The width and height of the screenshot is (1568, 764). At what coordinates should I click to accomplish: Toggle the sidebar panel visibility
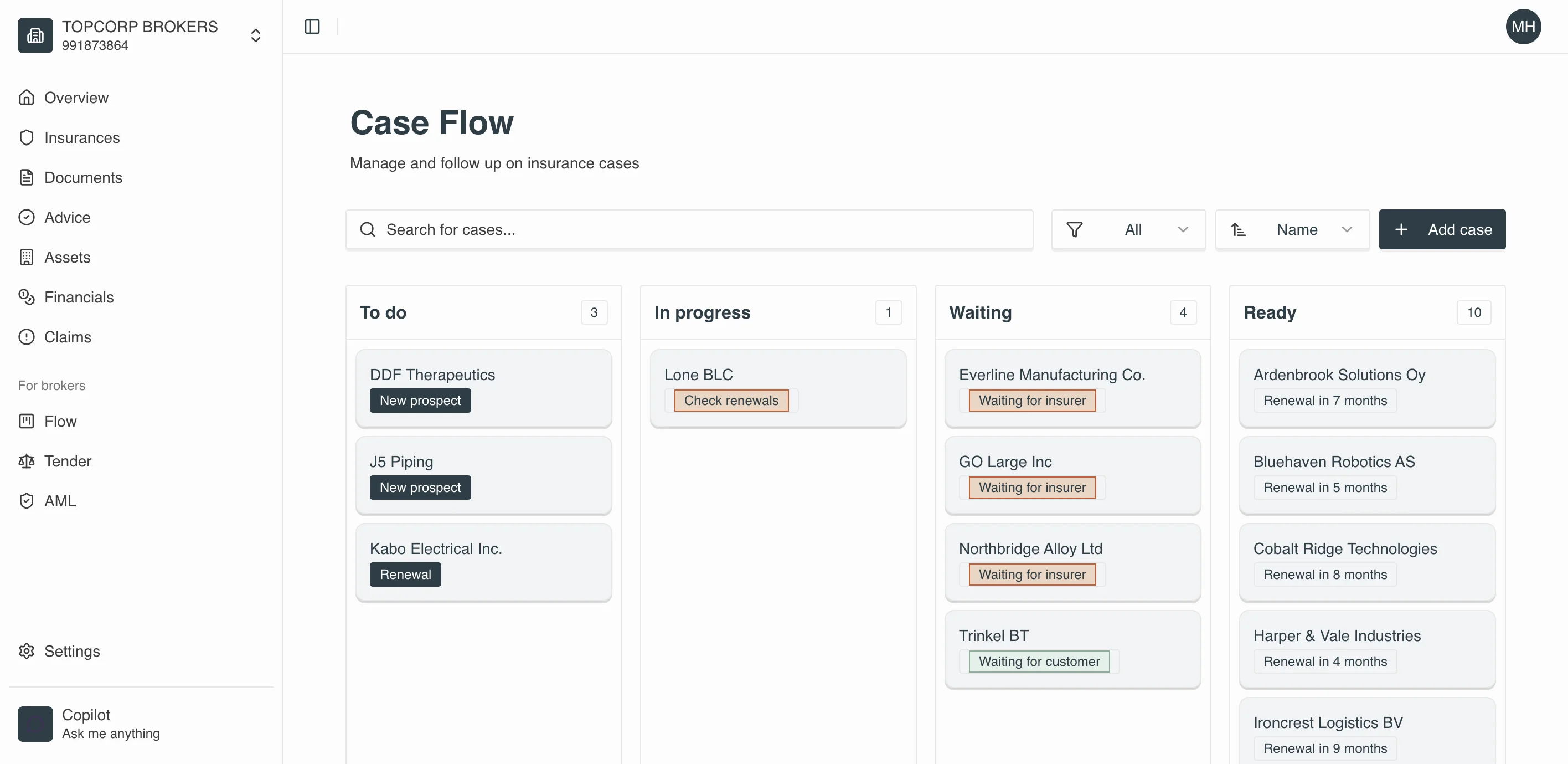click(x=312, y=27)
